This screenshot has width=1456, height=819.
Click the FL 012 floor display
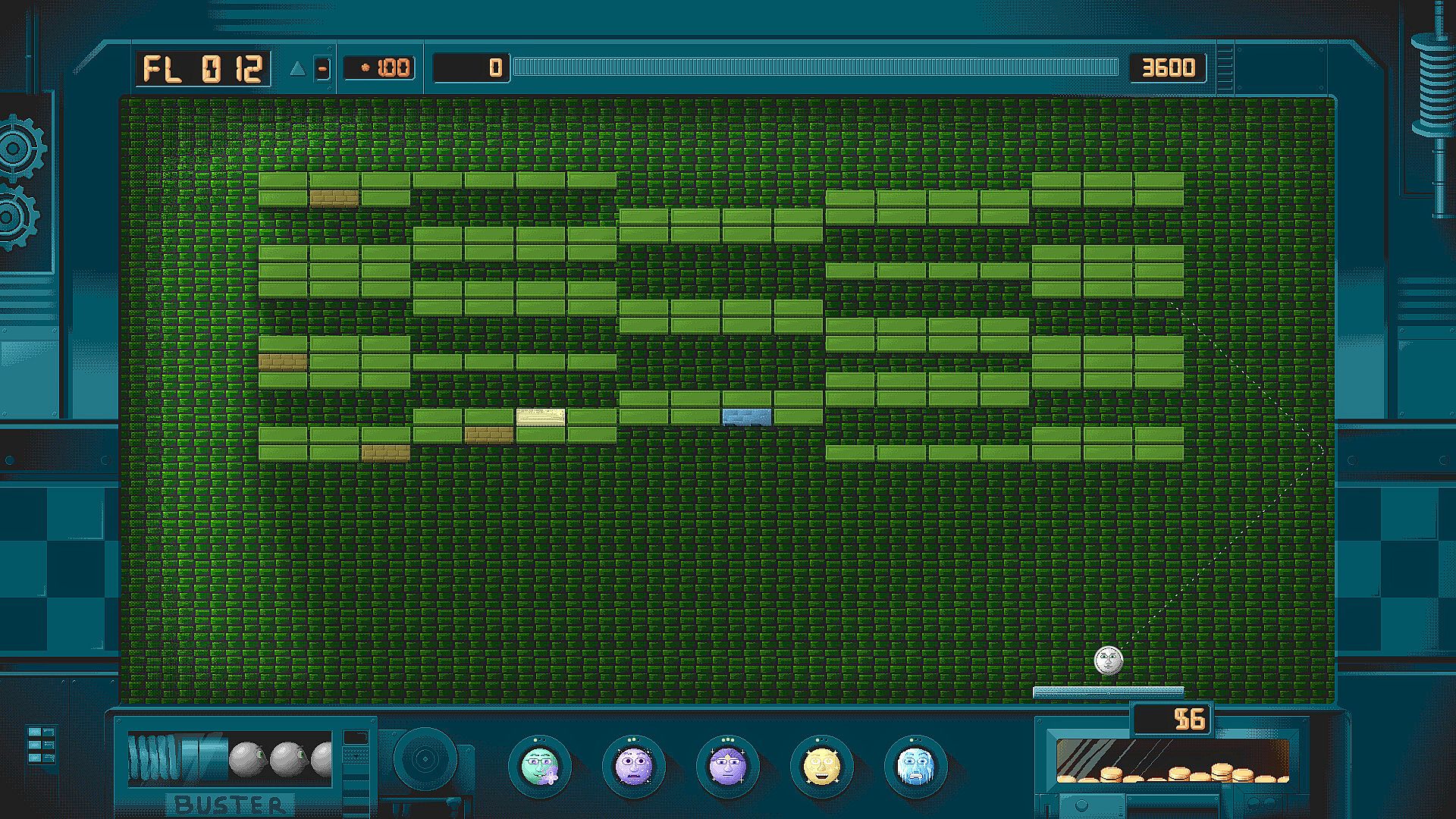[203, 69]
